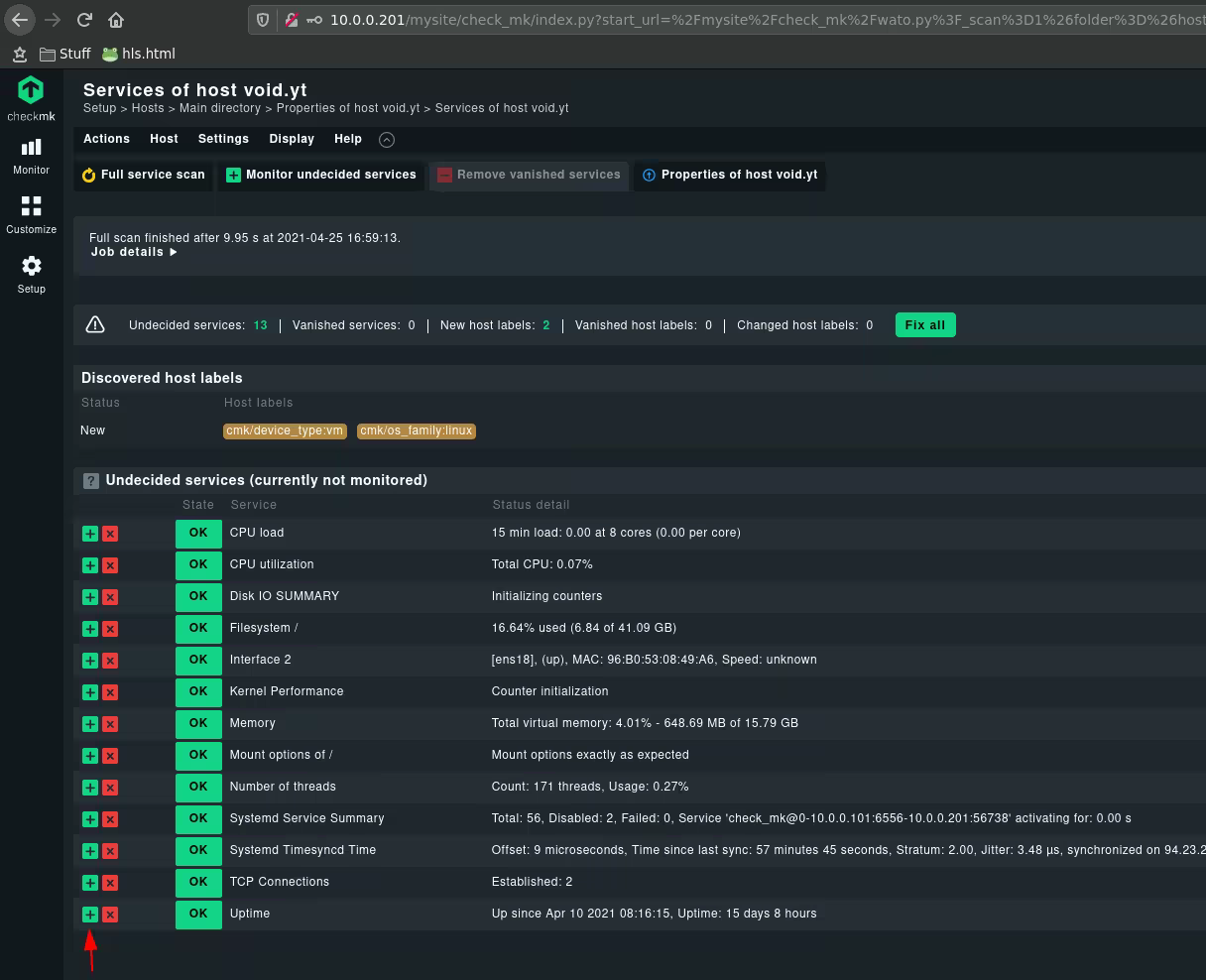Ignore Memory service with red X
The image size is (1206, 980).
[x=110, y=724]
